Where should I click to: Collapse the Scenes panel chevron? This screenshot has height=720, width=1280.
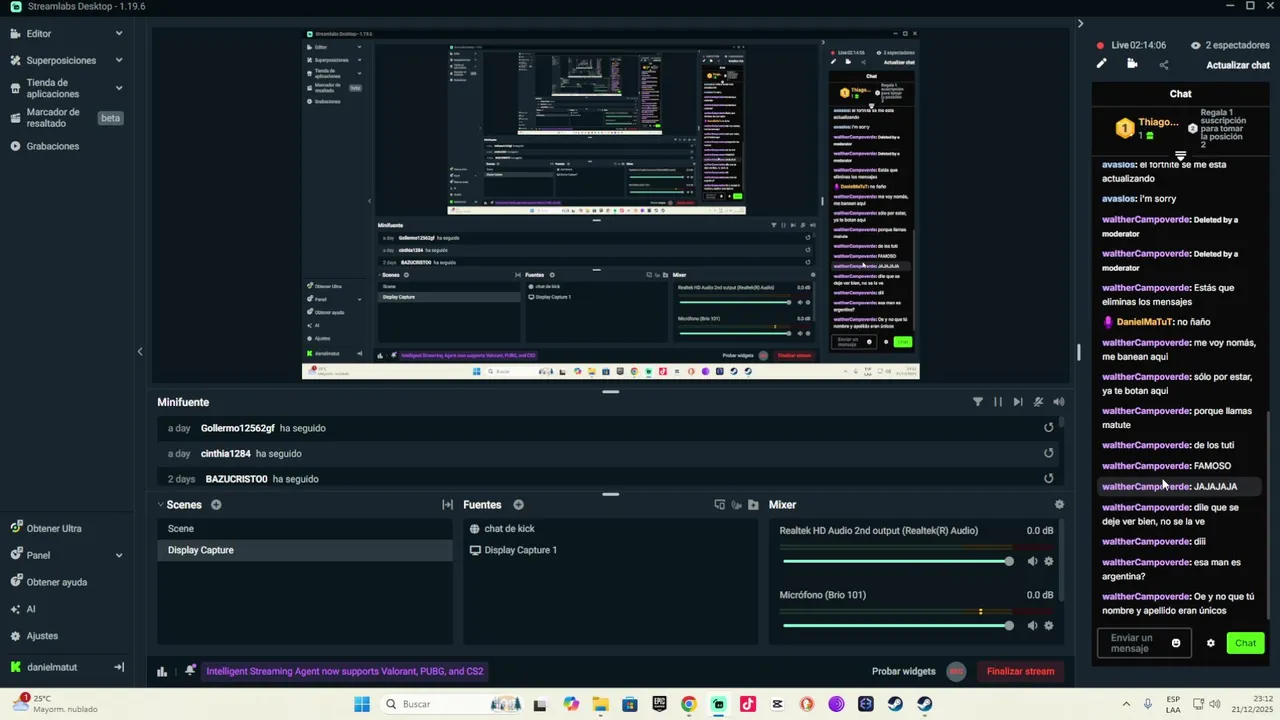click(161, 505)
